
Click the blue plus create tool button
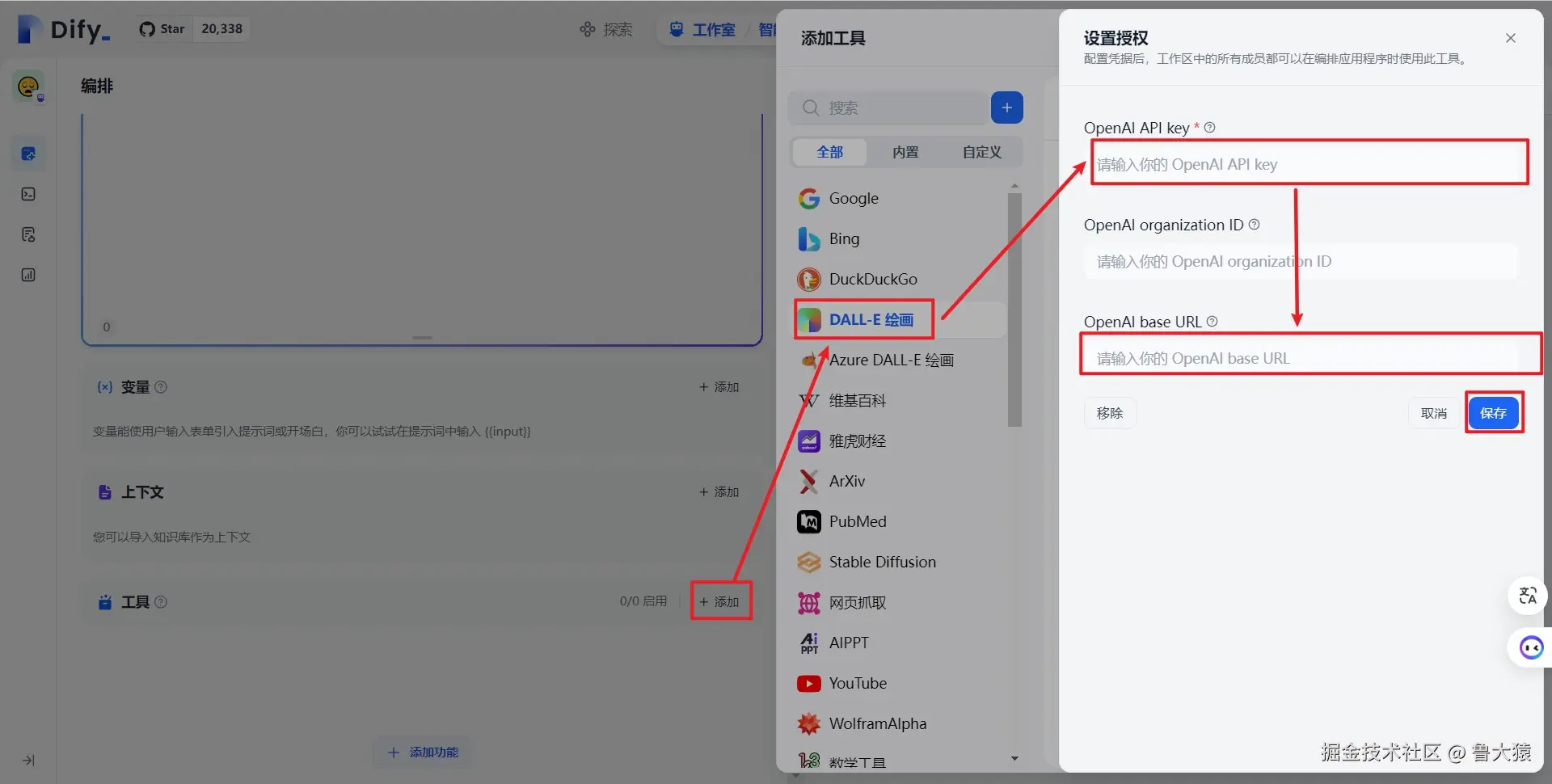(x=1007, y=107)
